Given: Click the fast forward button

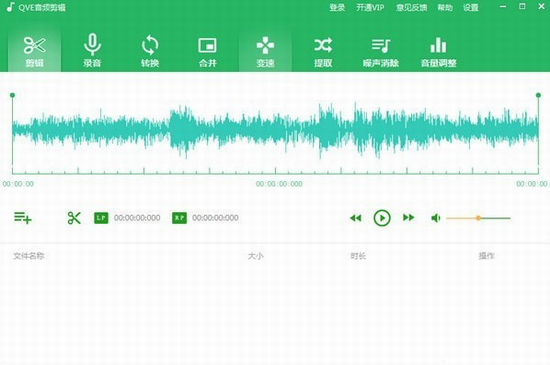Looking at the screenshot, I should coord(409,218).
